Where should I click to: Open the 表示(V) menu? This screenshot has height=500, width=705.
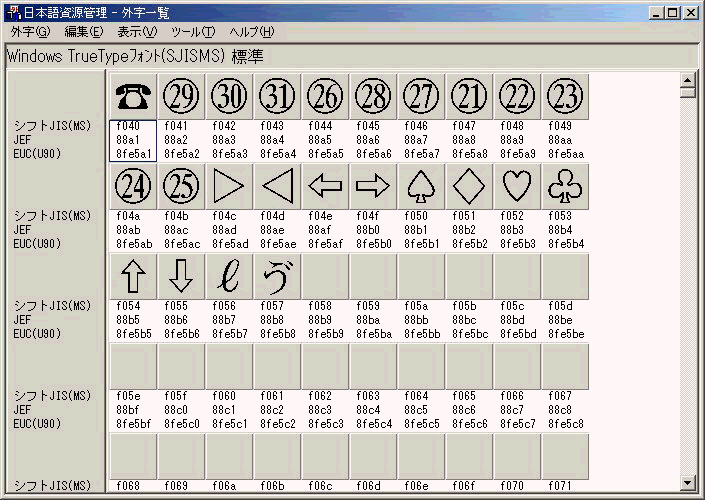[137, 32]
